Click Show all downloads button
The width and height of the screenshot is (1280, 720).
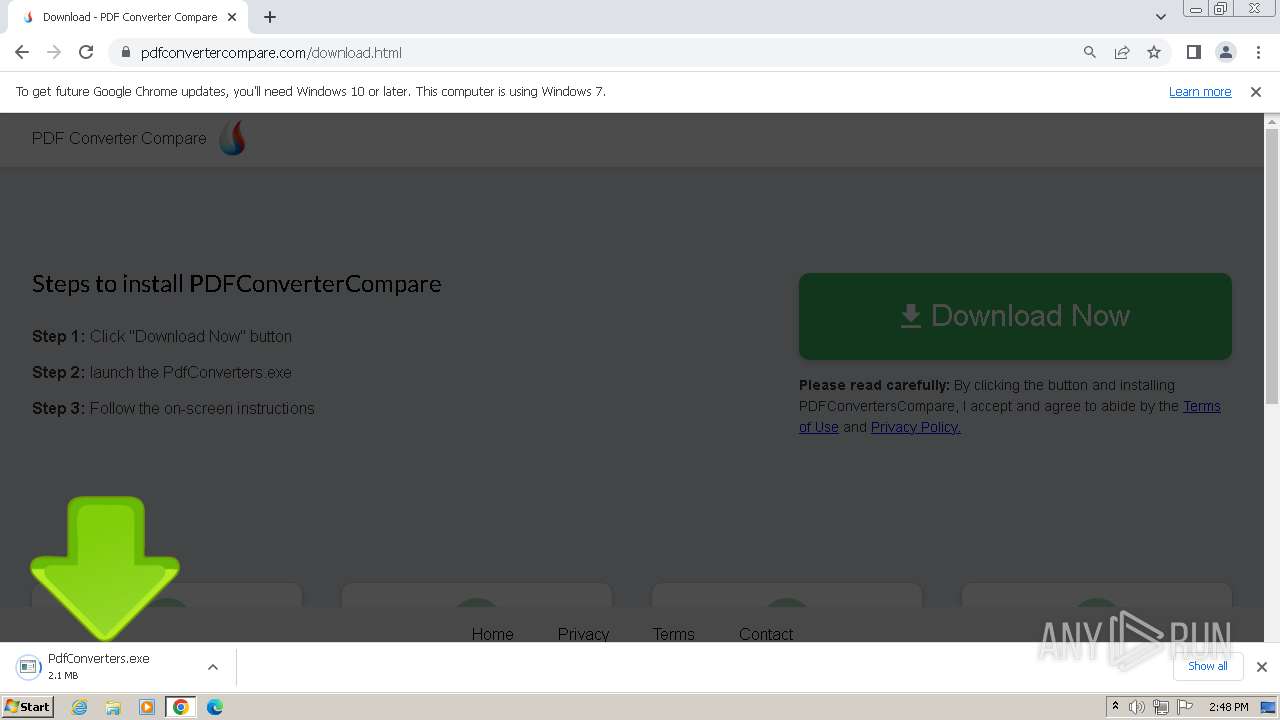tap(1207, 666)
